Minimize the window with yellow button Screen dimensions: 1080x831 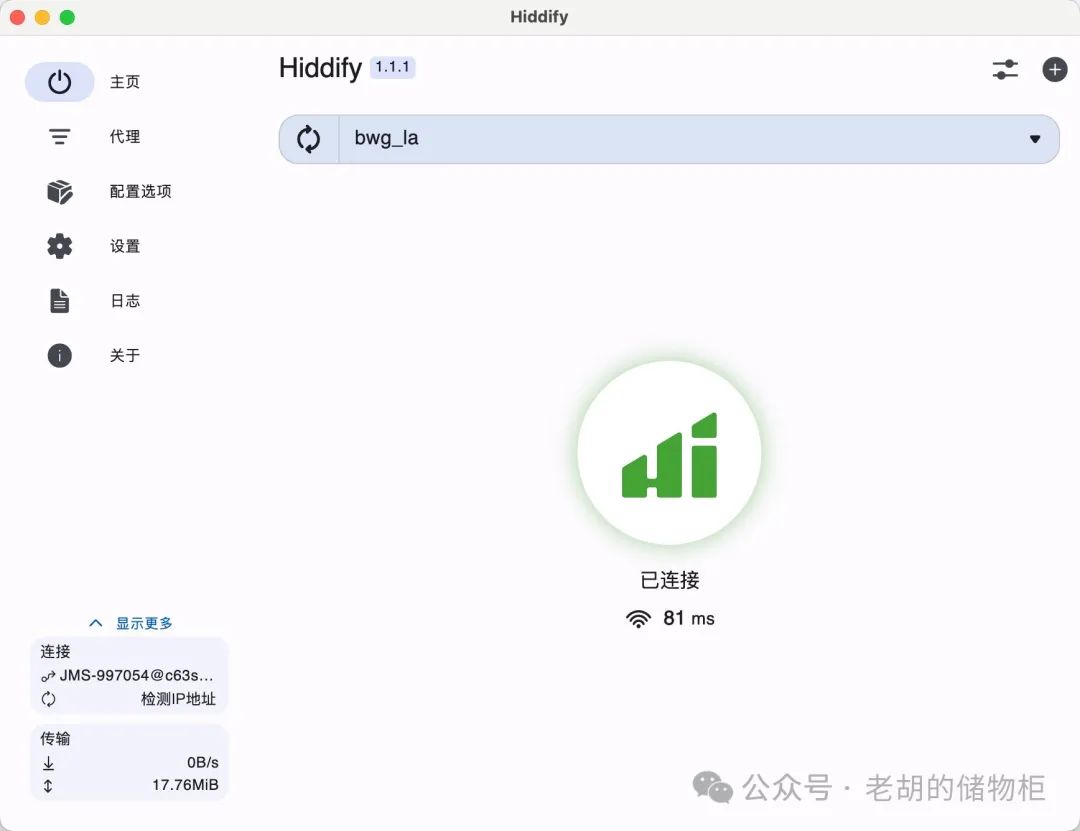[43, 17]
